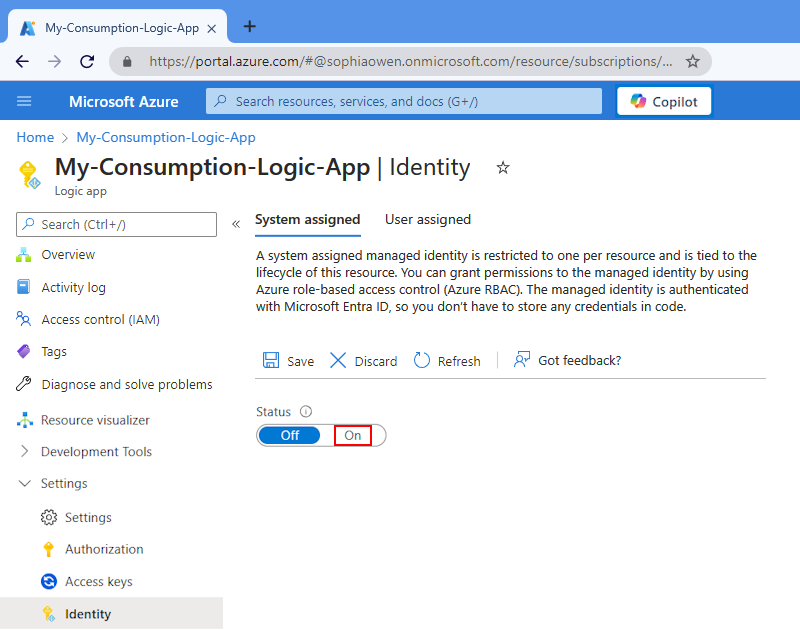Open the Authorization page
This screenshot has height=630, width=800.
coord(104,549)
